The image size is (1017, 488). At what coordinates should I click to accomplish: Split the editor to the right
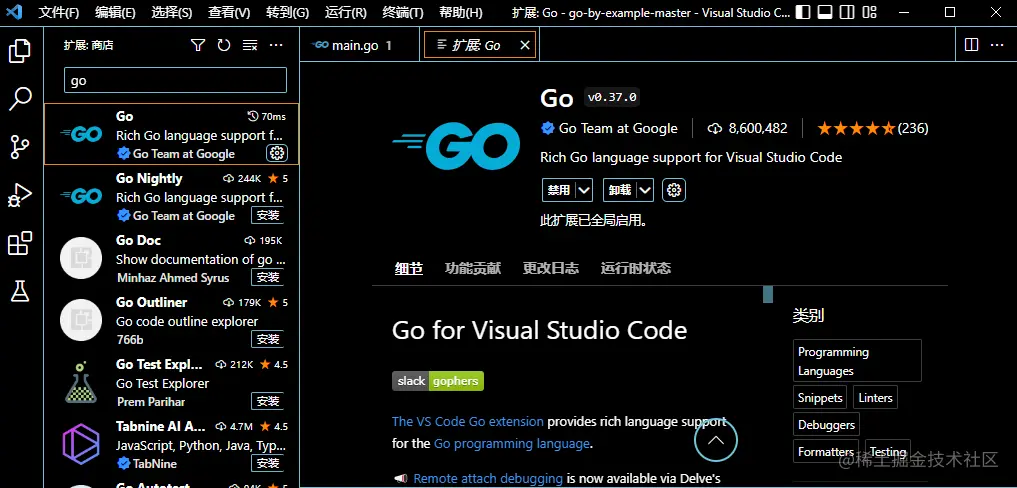click(971, 45)
